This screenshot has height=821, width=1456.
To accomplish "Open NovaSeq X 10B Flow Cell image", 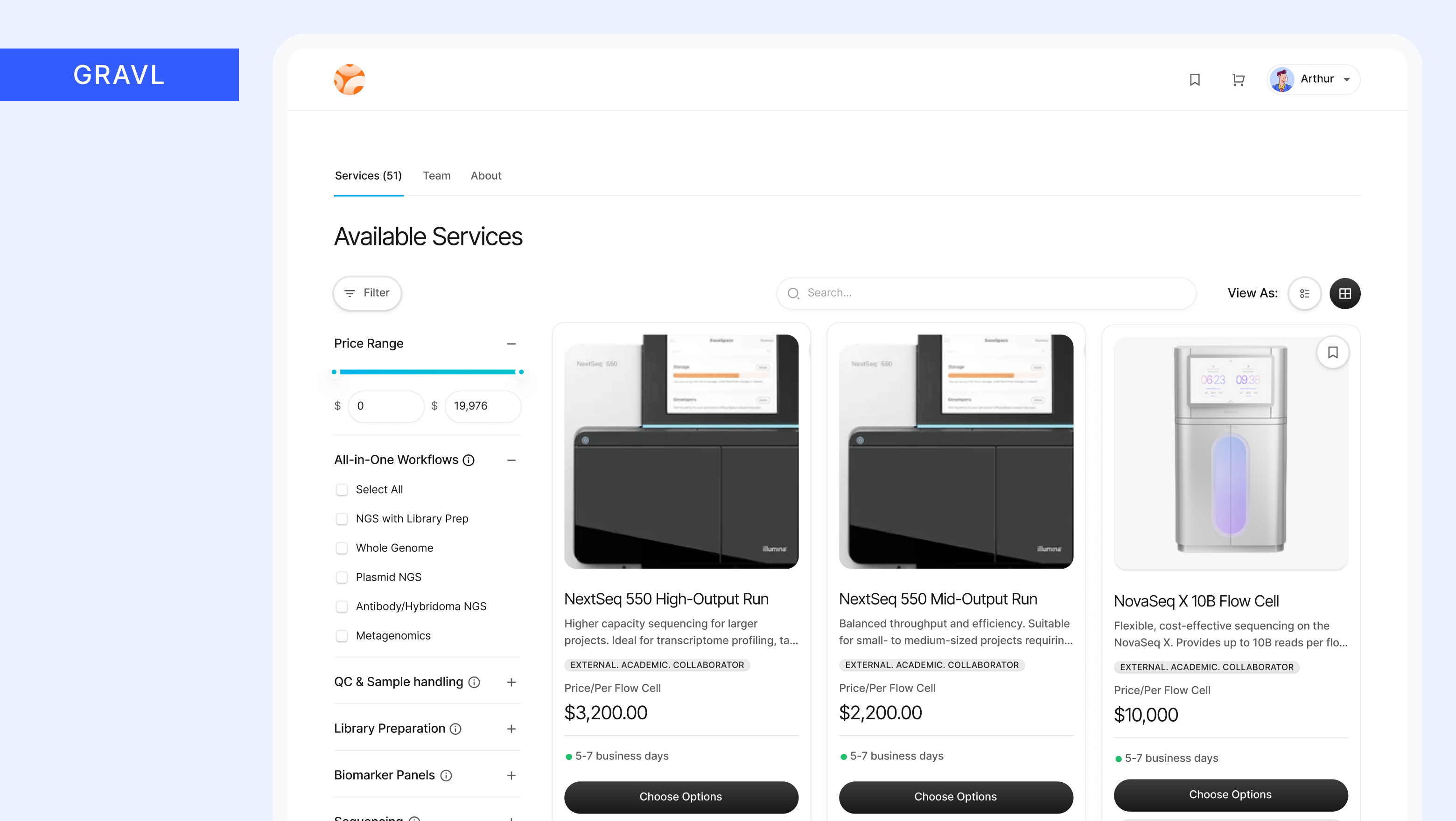I will coord(1231,453).
